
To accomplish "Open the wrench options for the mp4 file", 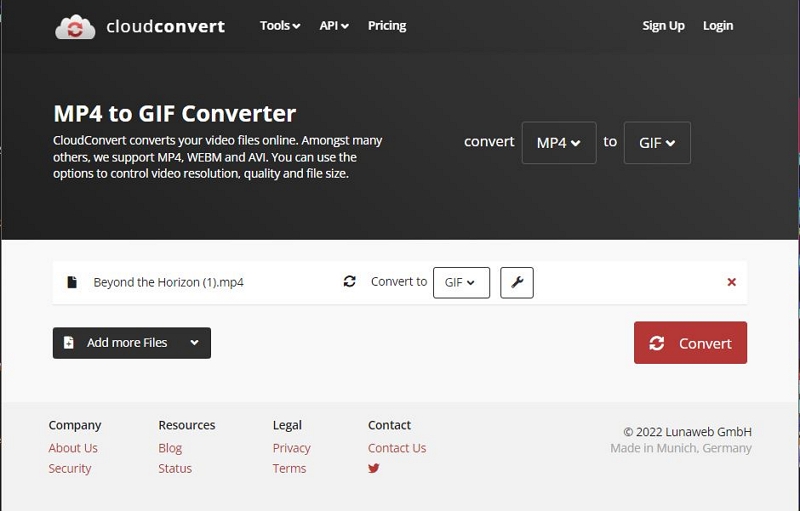I will pos(517,283).
